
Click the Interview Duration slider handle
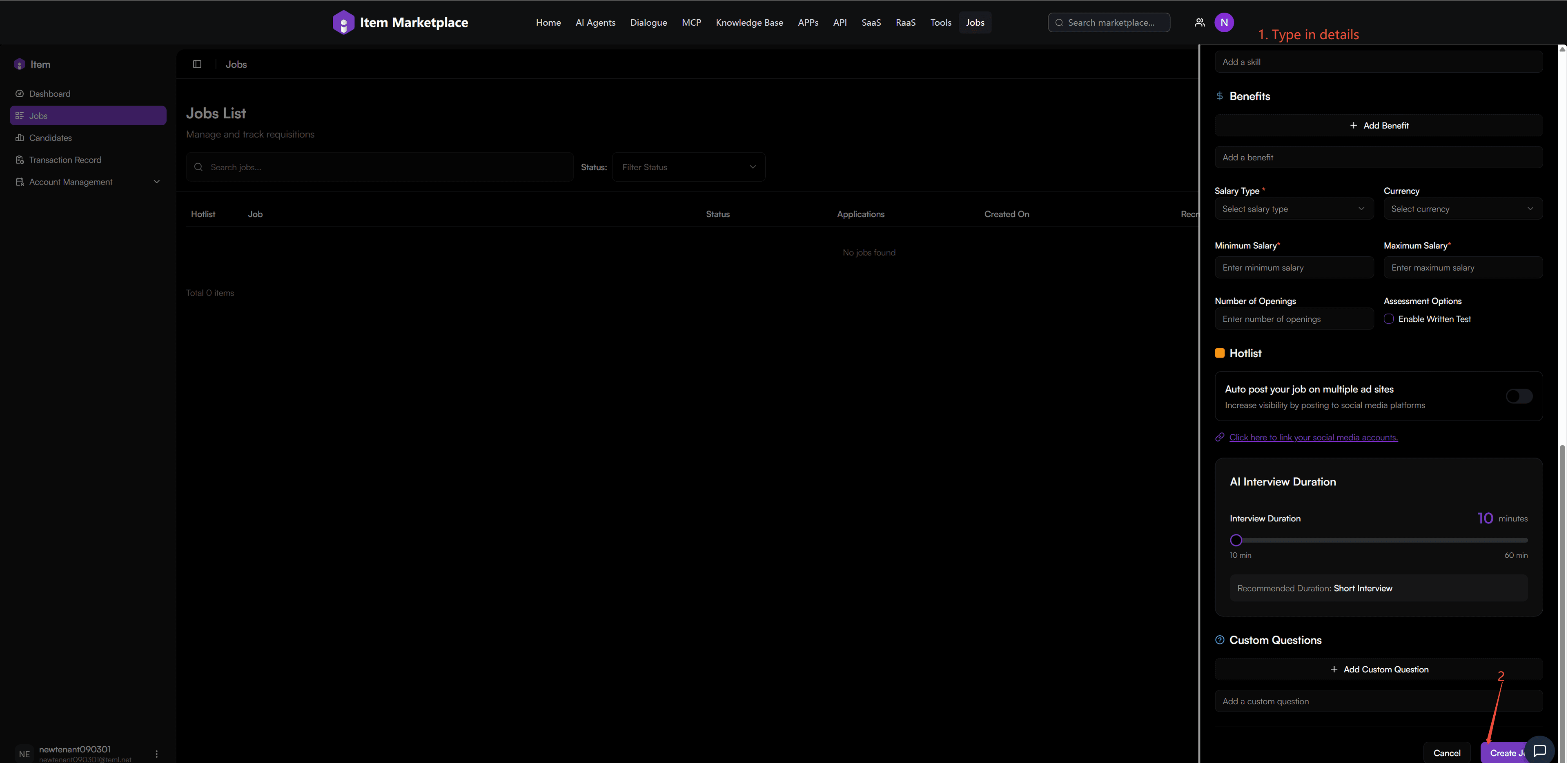(1236, 541)
